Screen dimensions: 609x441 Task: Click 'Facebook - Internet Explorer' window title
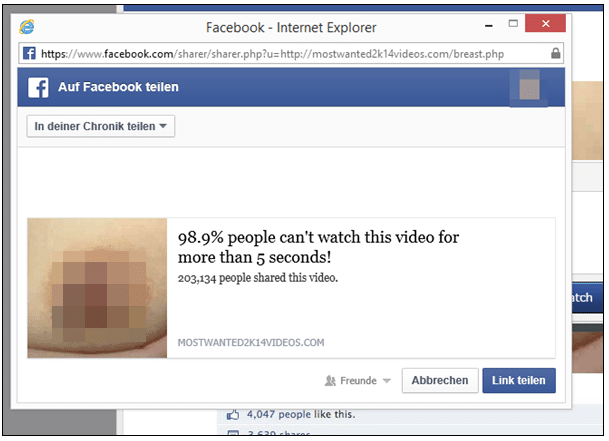(291, 28)
